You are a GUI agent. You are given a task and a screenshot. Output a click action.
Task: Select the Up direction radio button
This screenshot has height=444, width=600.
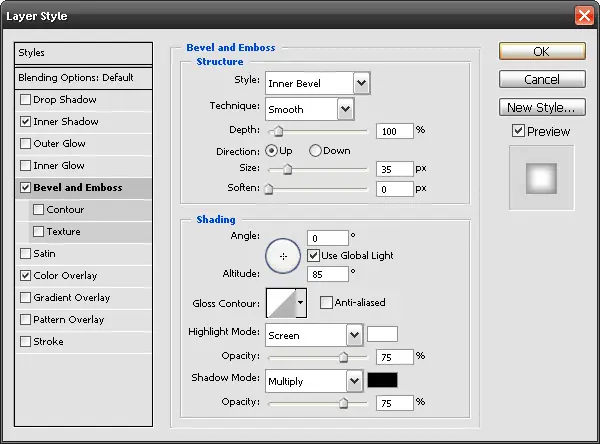tap(271, 151)
